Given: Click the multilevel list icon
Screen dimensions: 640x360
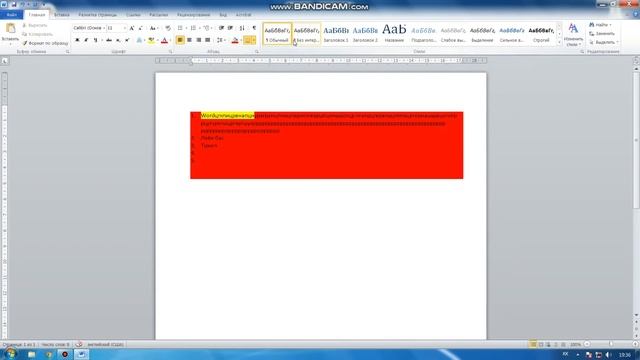Looking at the screenshot, I should [x=206, y=28].
